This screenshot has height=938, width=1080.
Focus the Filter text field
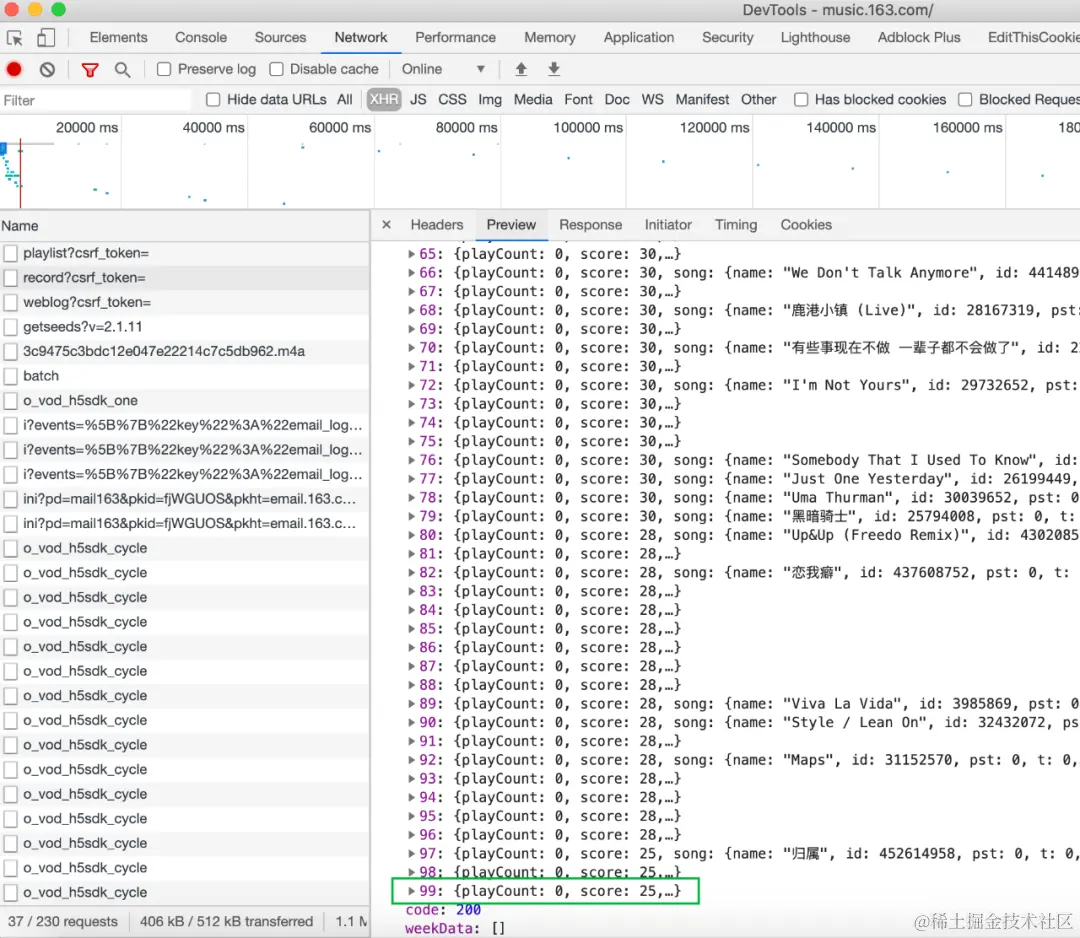pos(95,101)
